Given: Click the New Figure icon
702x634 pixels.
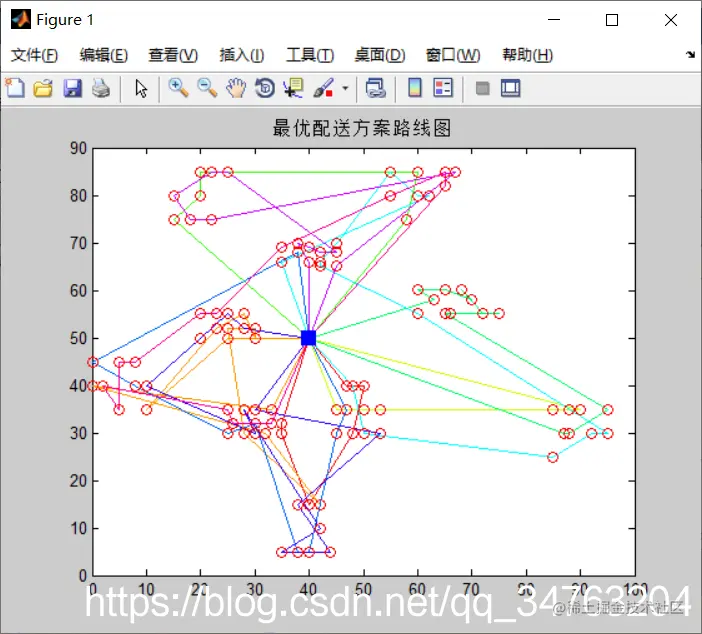Looking at the screenshot, I should coord(15,88).
